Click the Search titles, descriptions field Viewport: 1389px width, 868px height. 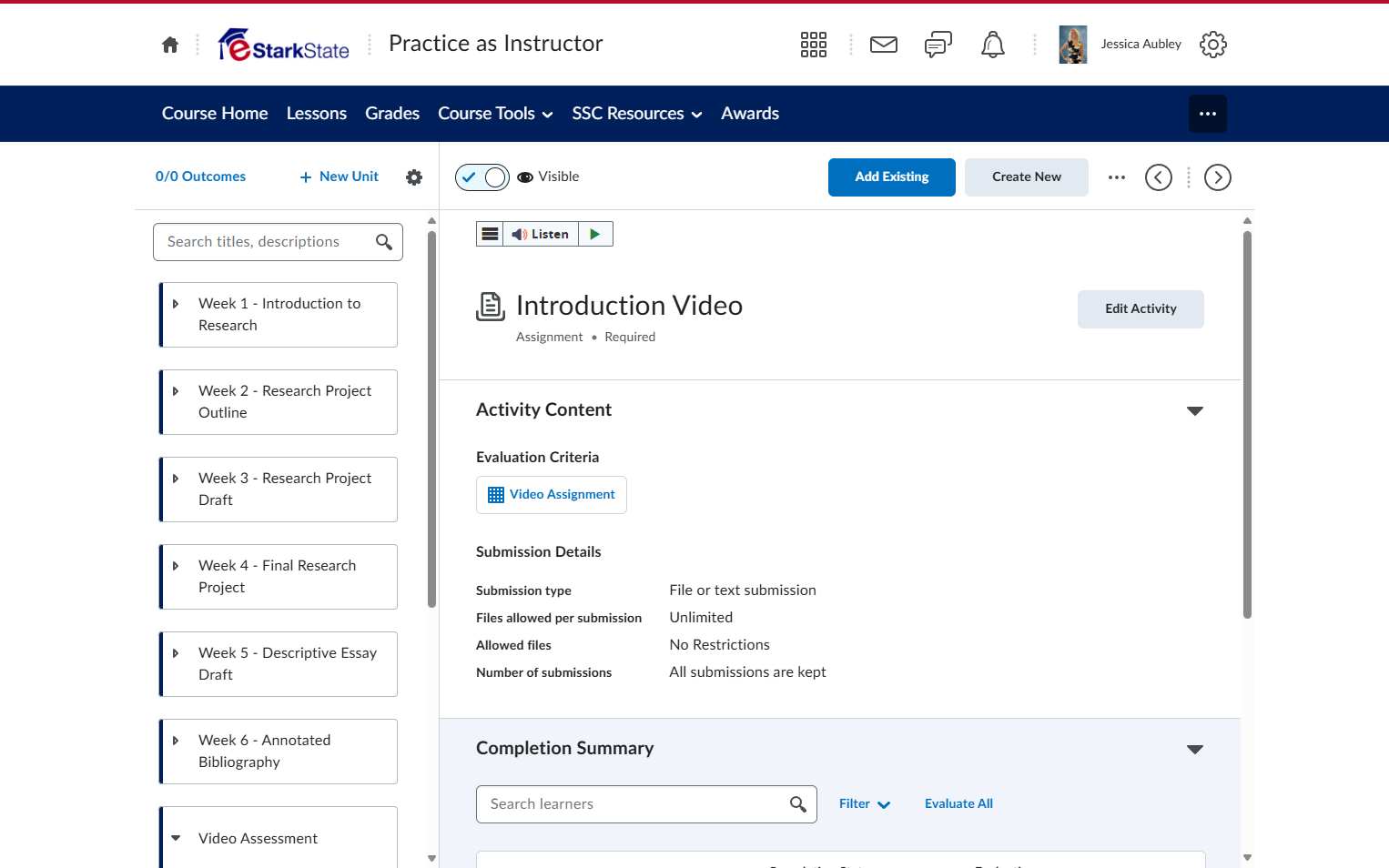pyautogui.click(x=278, y=242)
